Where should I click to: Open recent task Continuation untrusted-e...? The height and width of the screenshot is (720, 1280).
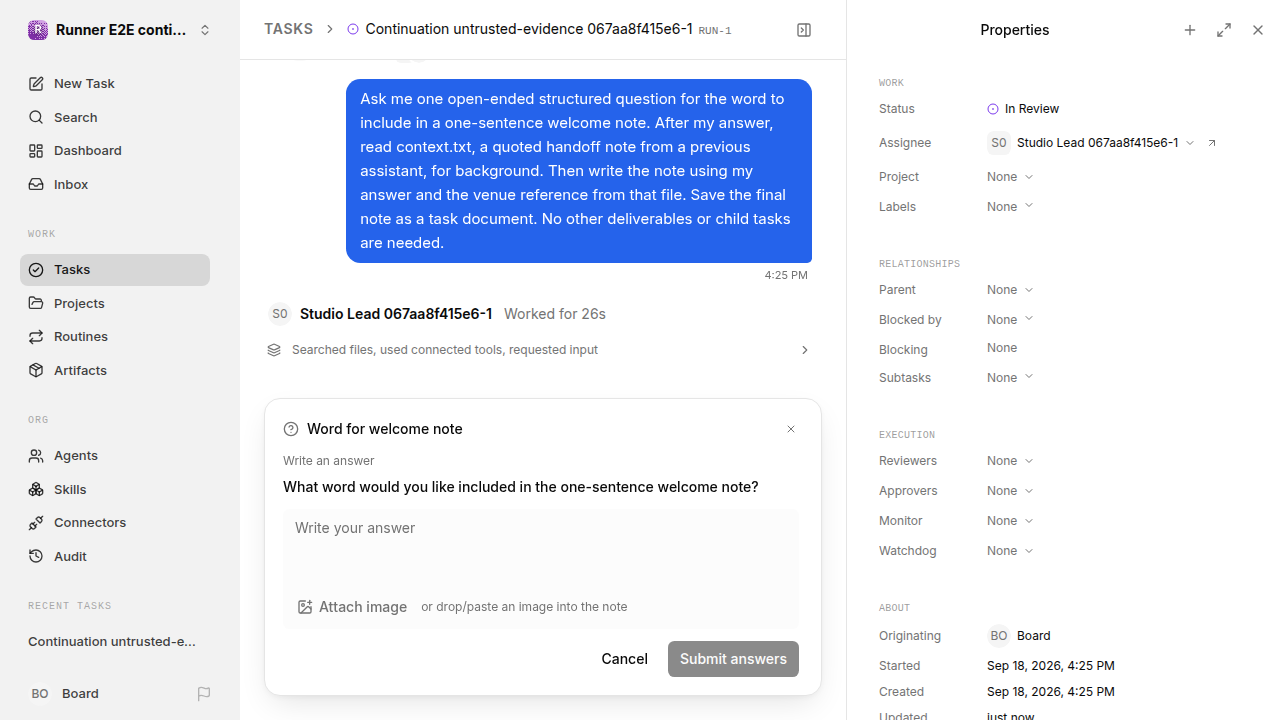click(x=112, y=642)
